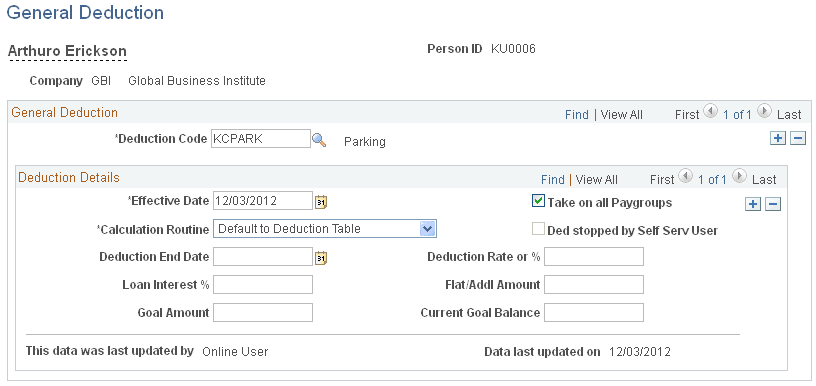Click the Online User value
Screen dimensions: 816x386
pyautogui.click(x=235, y=352)
